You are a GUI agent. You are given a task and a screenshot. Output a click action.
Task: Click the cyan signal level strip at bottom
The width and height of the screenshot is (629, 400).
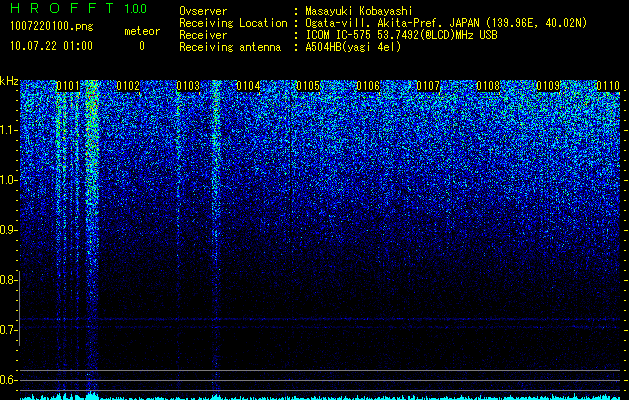[x=320, y=397]
